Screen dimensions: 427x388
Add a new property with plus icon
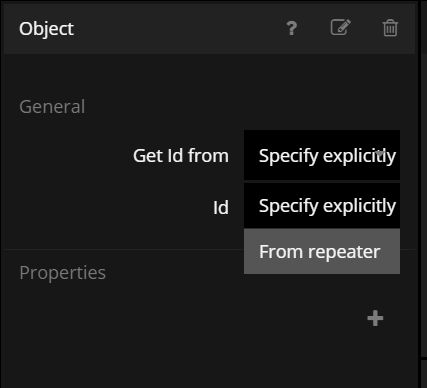point(375,318)
